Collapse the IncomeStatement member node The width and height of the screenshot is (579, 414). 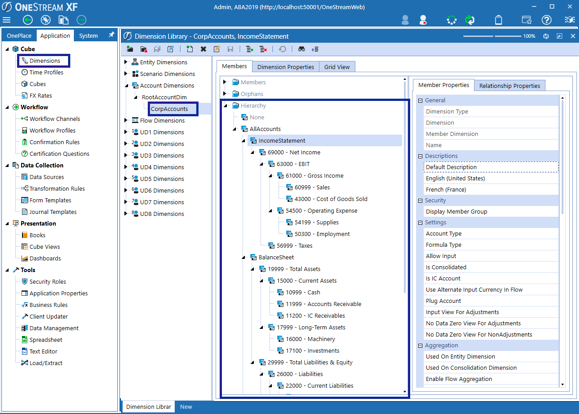244,141
